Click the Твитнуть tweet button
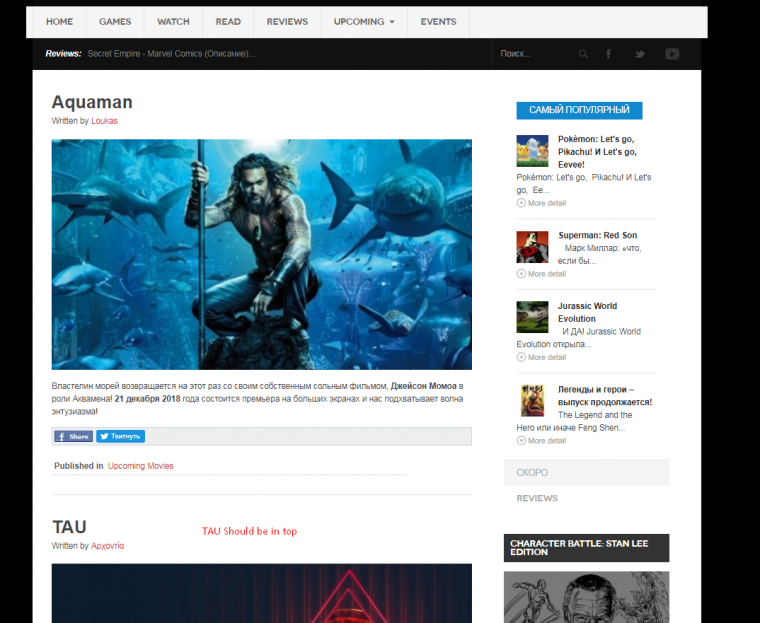Image resolution: width=760 pixels, height=623 pixels. [120, 436]
